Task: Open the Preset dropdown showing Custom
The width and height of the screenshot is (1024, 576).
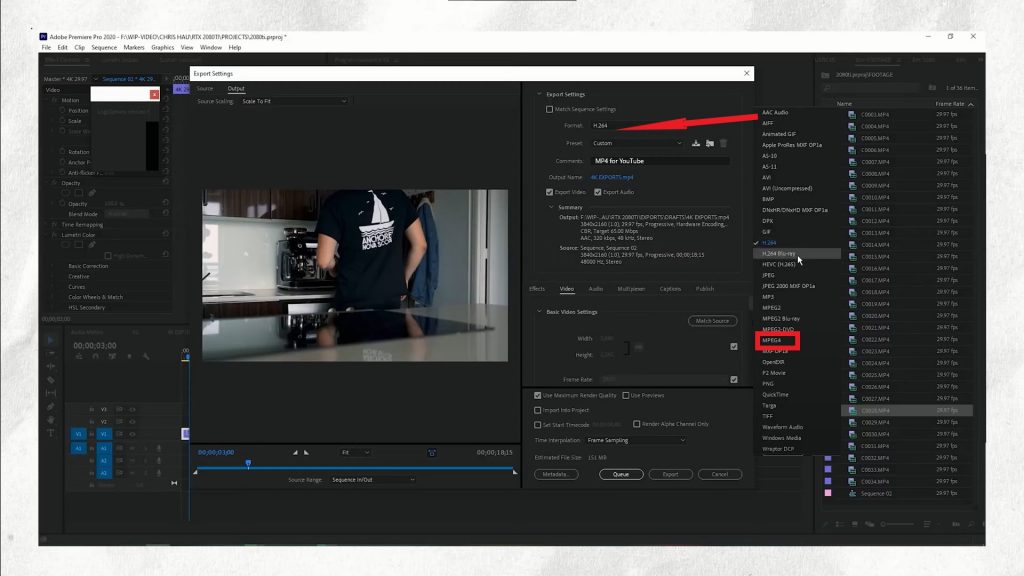Action: [637, 143]
